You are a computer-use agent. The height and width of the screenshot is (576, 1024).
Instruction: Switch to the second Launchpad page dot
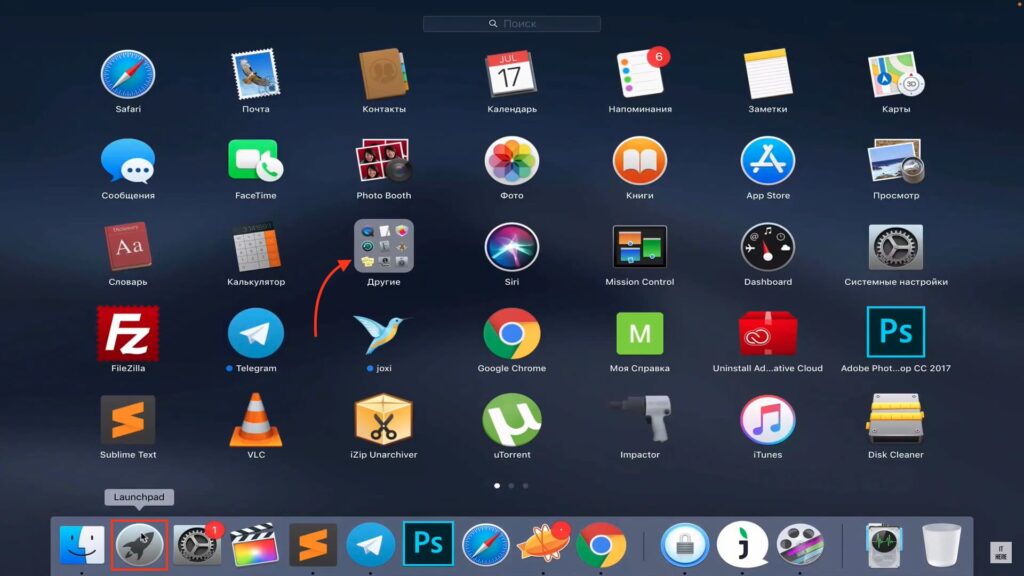pos(511,486)
